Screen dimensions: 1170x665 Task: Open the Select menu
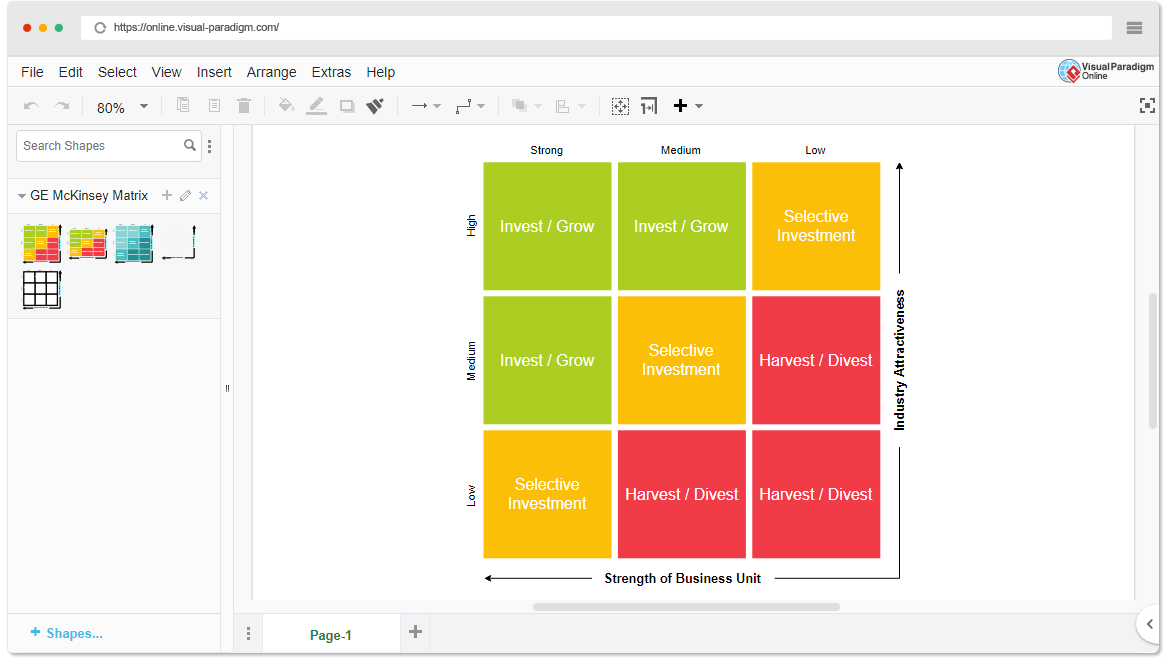click(x=117, y=72)
